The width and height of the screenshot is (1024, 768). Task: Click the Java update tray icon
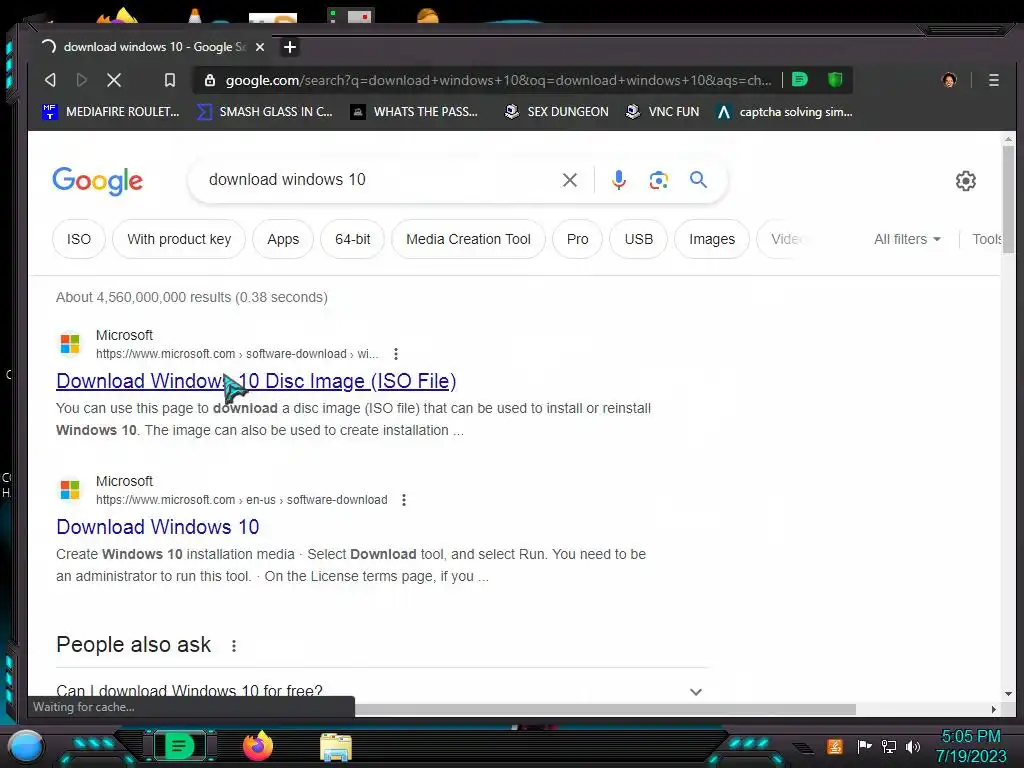pyautogui.click(x=835, y=746)
